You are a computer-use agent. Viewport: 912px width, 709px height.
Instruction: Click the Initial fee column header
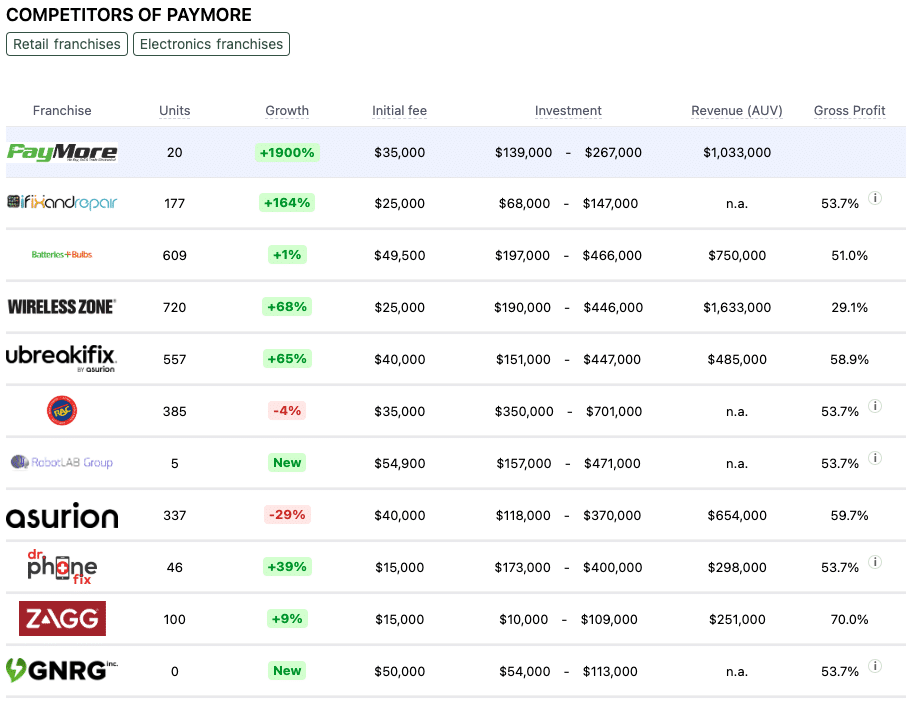pos(400,111)
